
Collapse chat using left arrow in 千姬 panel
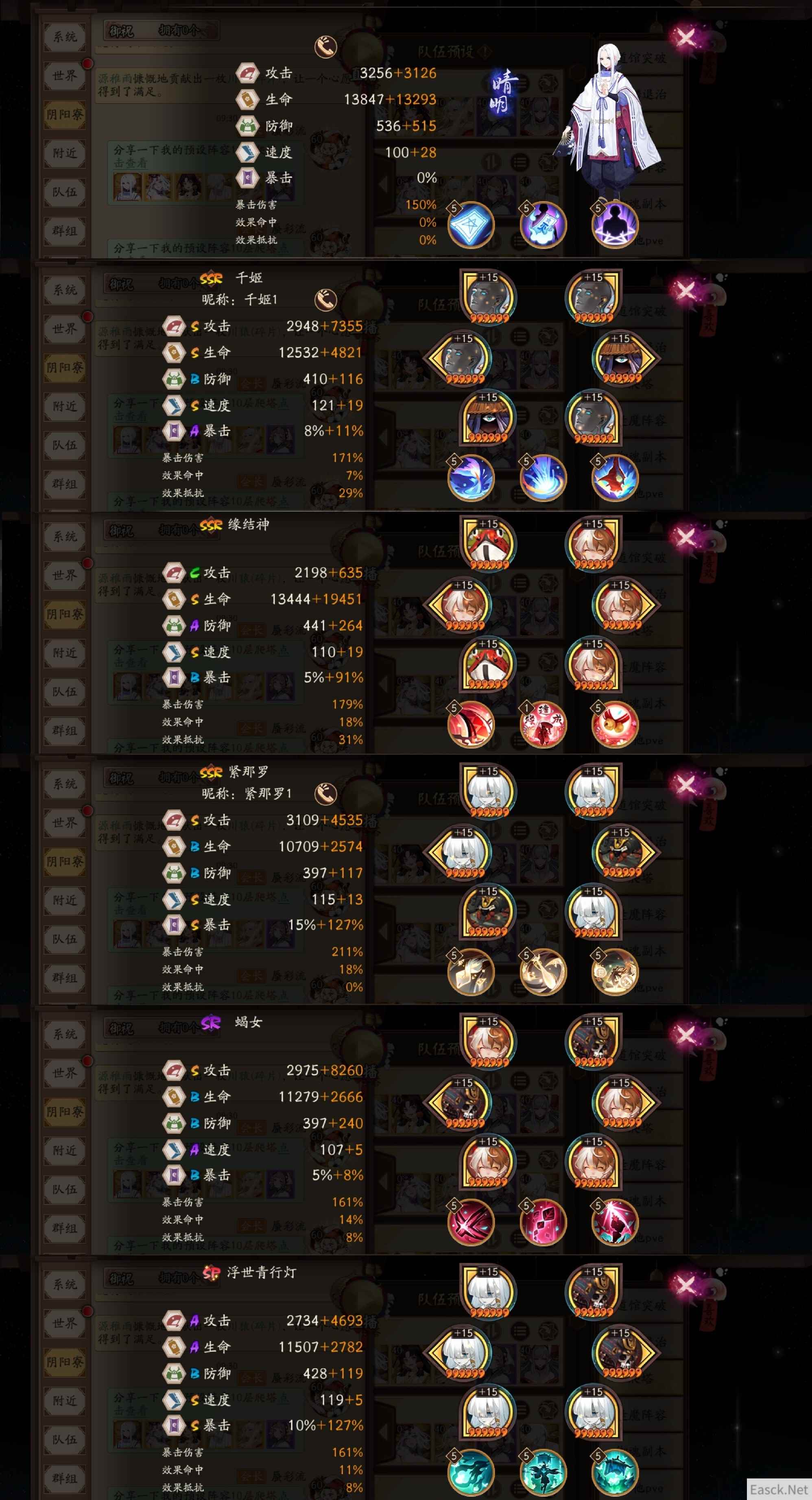coord(383,436)
